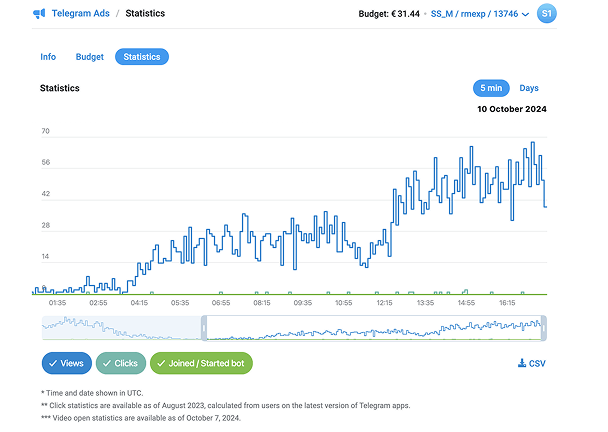The image size is (608, 432).
Task: Select the 5 min interval view
Action: [x=489, y=88]
